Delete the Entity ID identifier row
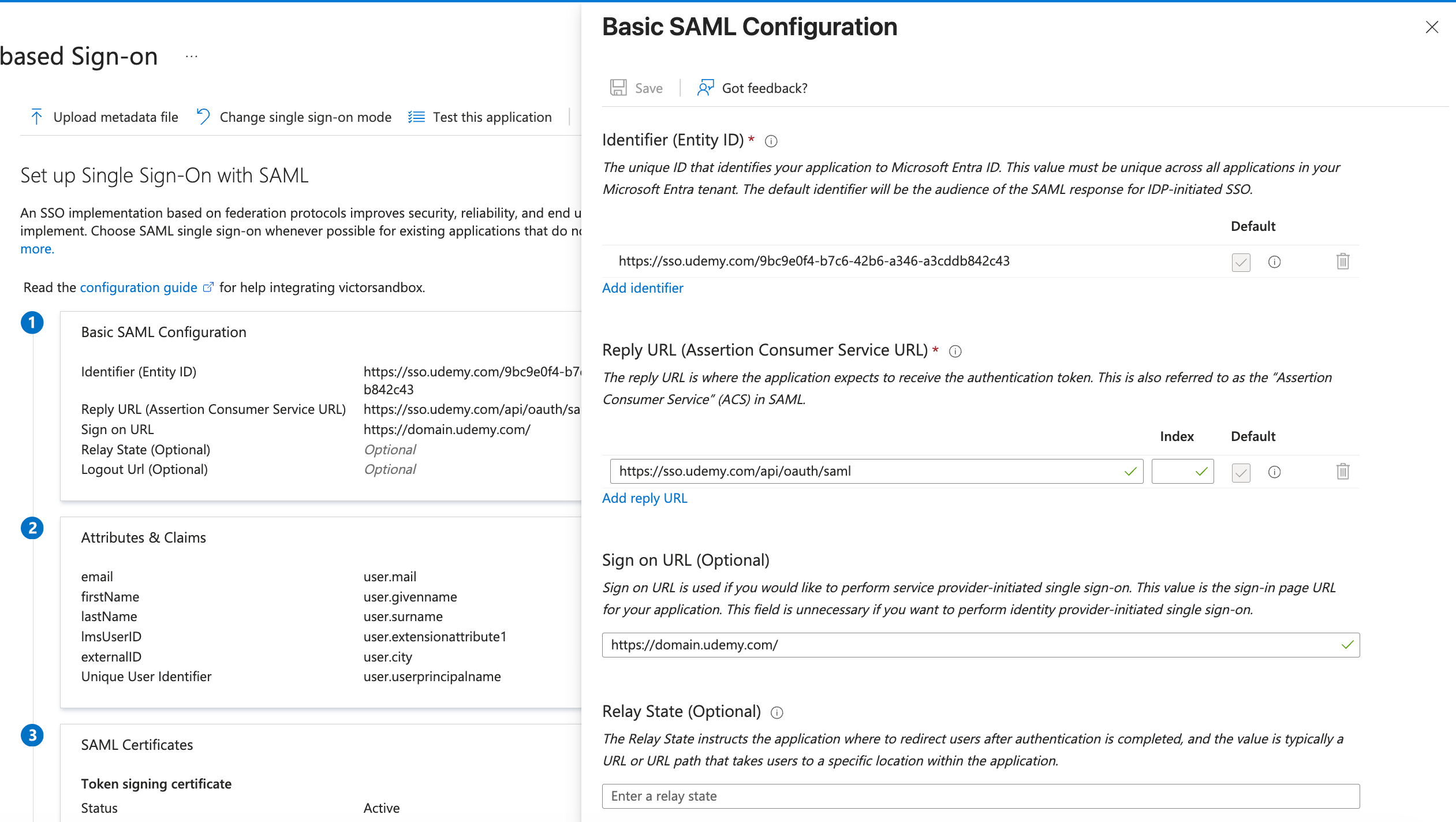The height and width of the screenshot is (822, 1456). click(x=1343, y=261)
